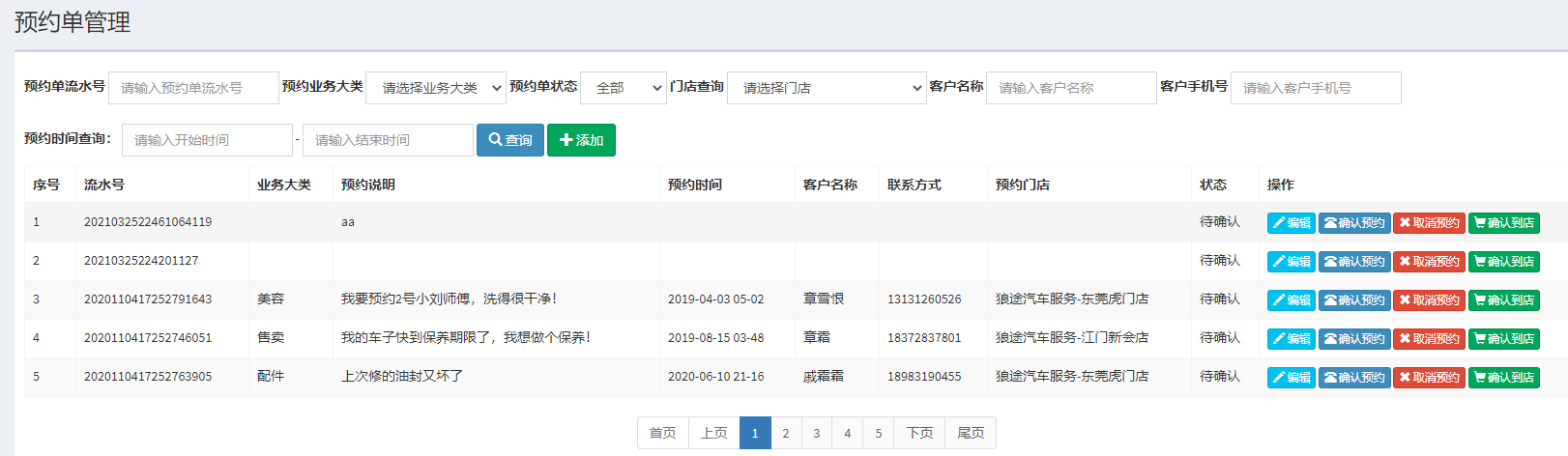
Task: Click serial number 2020110417252763905
Action: click(148, 377)
